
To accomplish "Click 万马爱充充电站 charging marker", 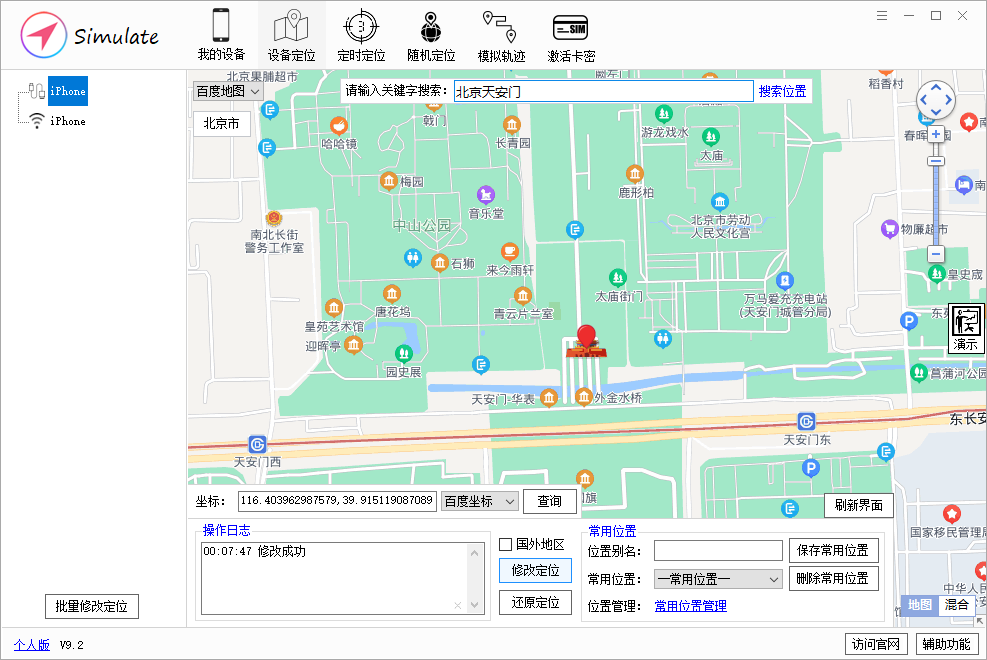I will coord(784,281).
